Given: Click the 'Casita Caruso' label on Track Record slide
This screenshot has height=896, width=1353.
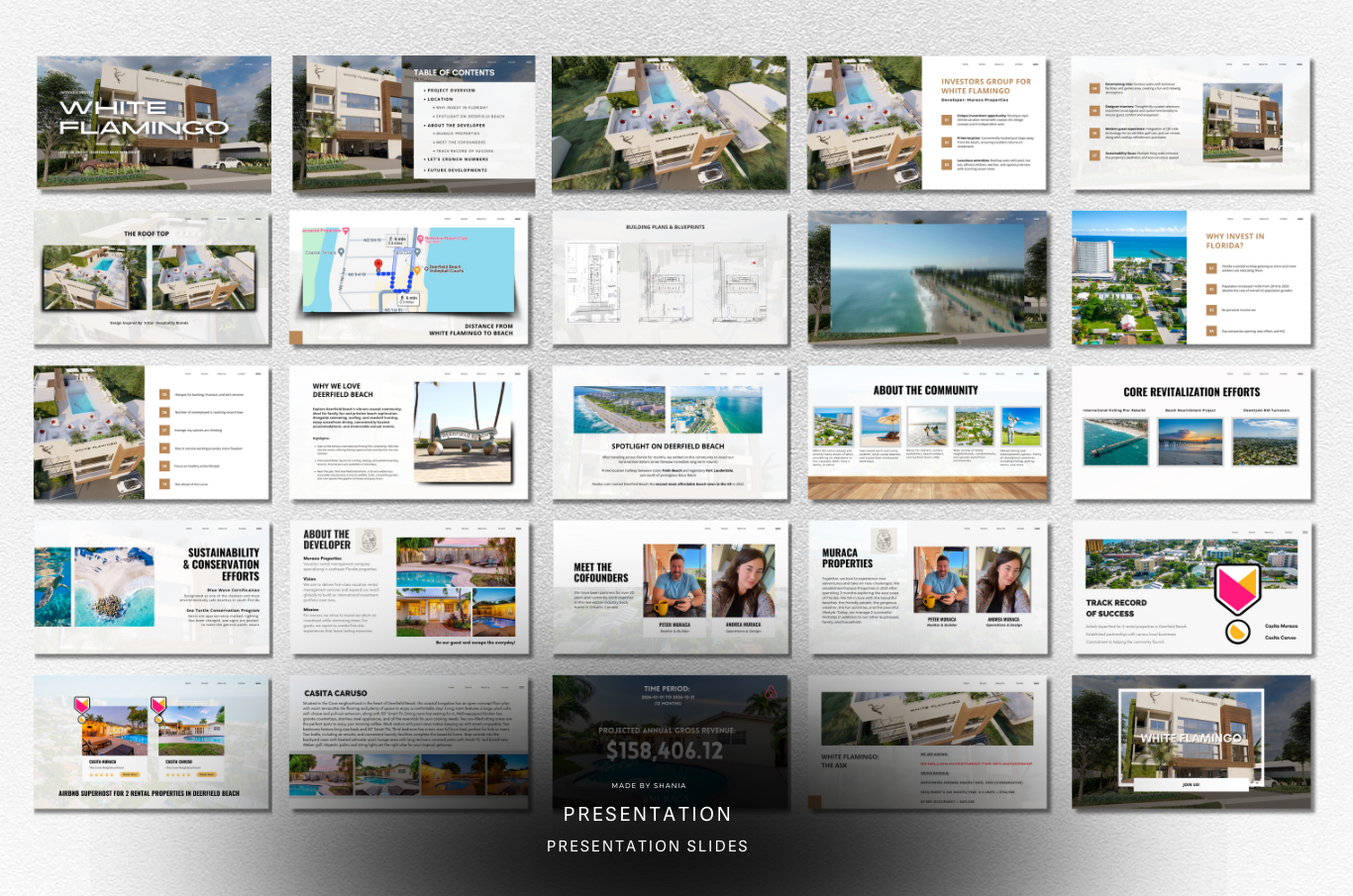Looking at the screenshot, I should (x=1280, y=638).
